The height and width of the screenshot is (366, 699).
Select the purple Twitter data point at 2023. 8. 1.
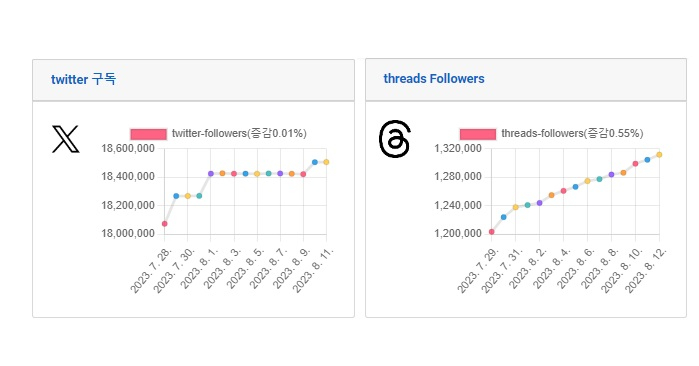(x=211, y=173)
